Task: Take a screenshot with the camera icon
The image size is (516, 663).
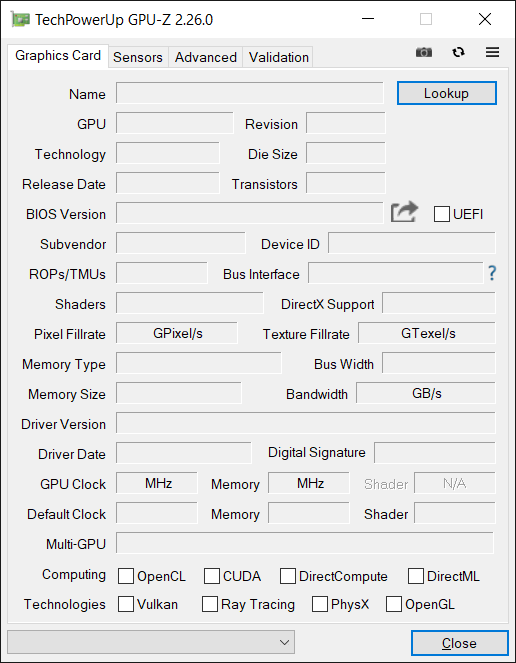Action: [x=424, y=52]
